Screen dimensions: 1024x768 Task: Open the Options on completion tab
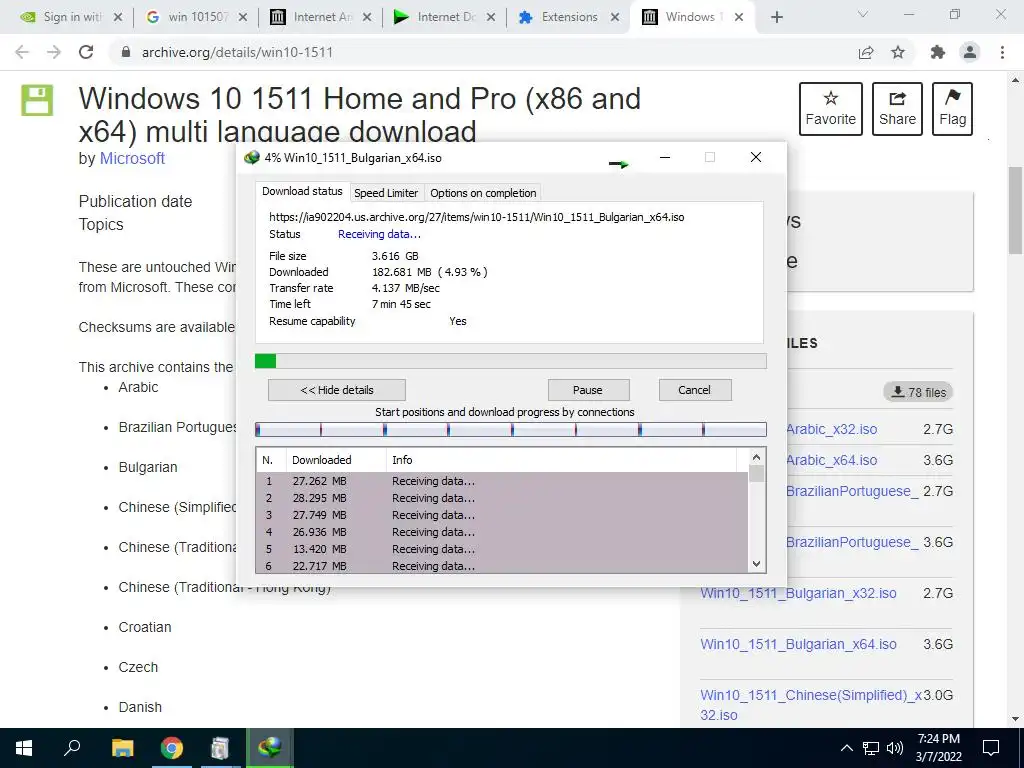[x=483, y=193]
